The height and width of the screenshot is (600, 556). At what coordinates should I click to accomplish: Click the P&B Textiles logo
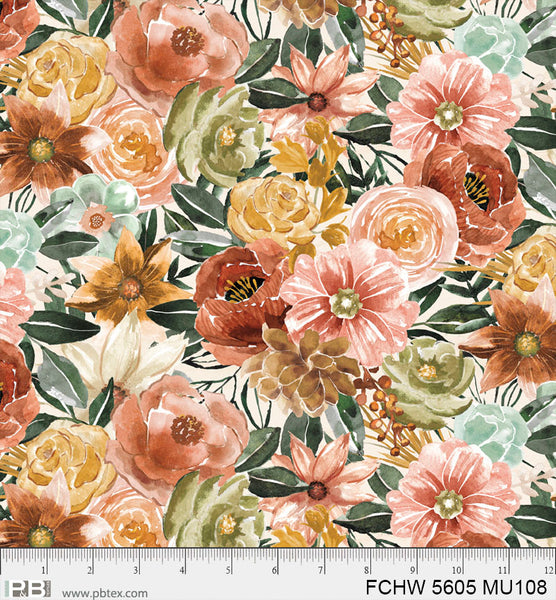click(27, 589)
